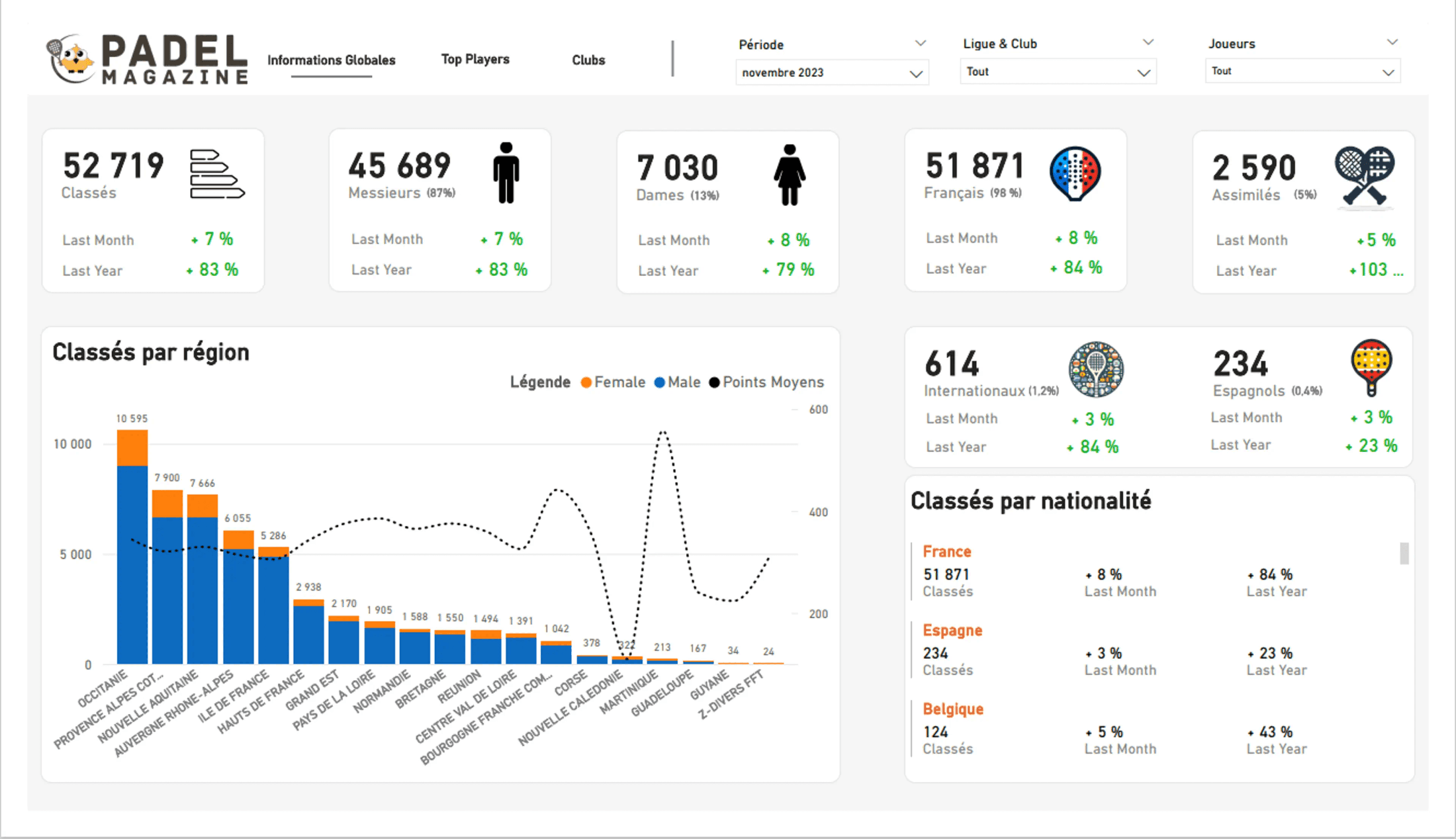Open the Joueurs Tout dropdown
Viewport: 1456px width, 839px height.
click(x=1302, y=71)
